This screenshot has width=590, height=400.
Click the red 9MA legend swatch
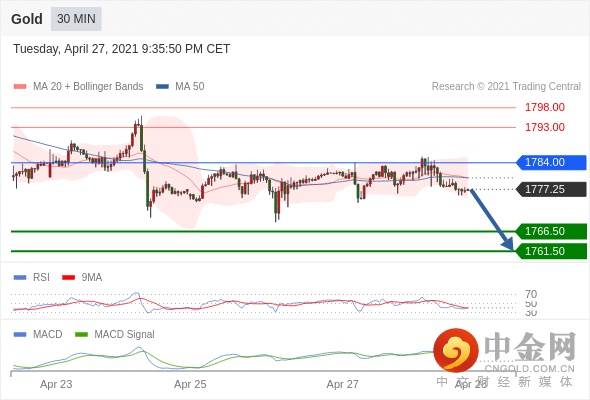pyautogui.click(x=68, y=278)
